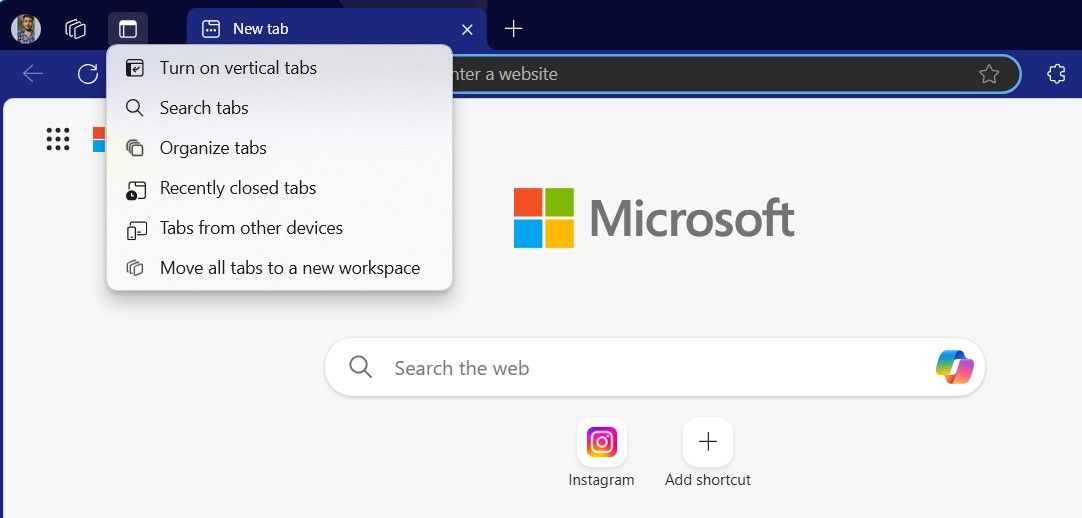
Task: Click the magnifier icon in web search box
Action: 360,367
